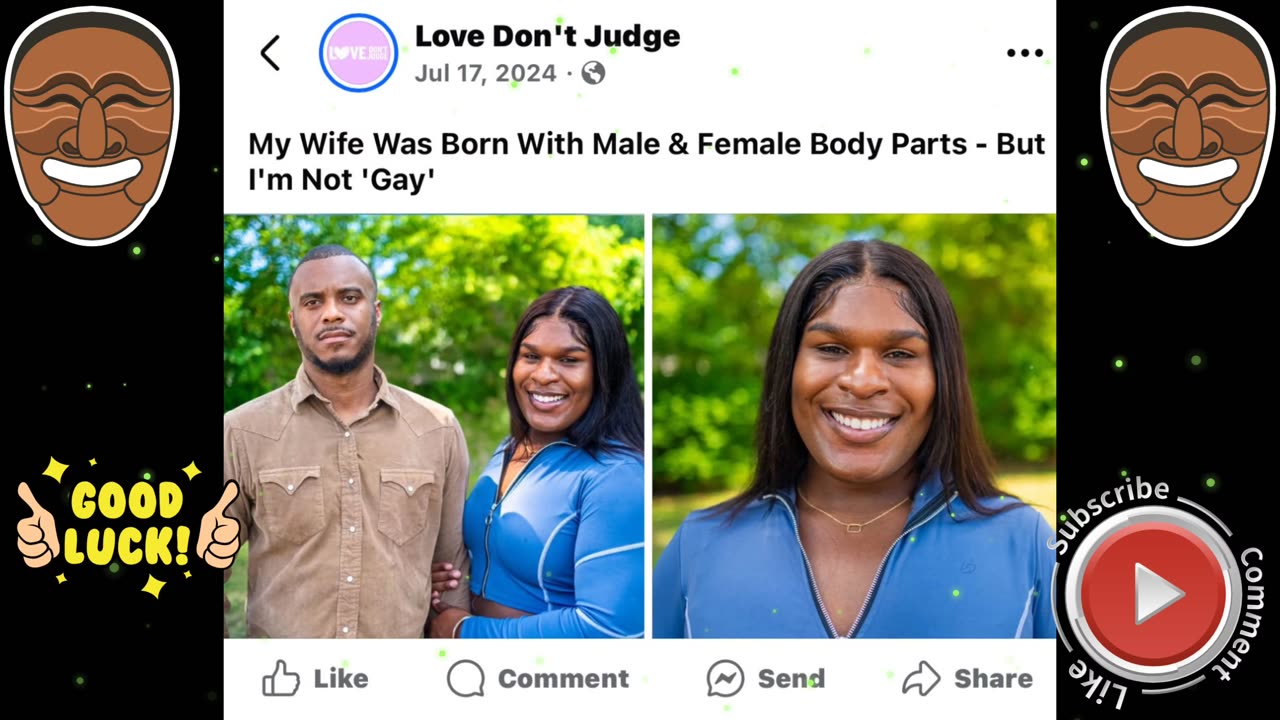1280x720 pixels.
Task: Select the Send label text
Action: coord(791,679)
